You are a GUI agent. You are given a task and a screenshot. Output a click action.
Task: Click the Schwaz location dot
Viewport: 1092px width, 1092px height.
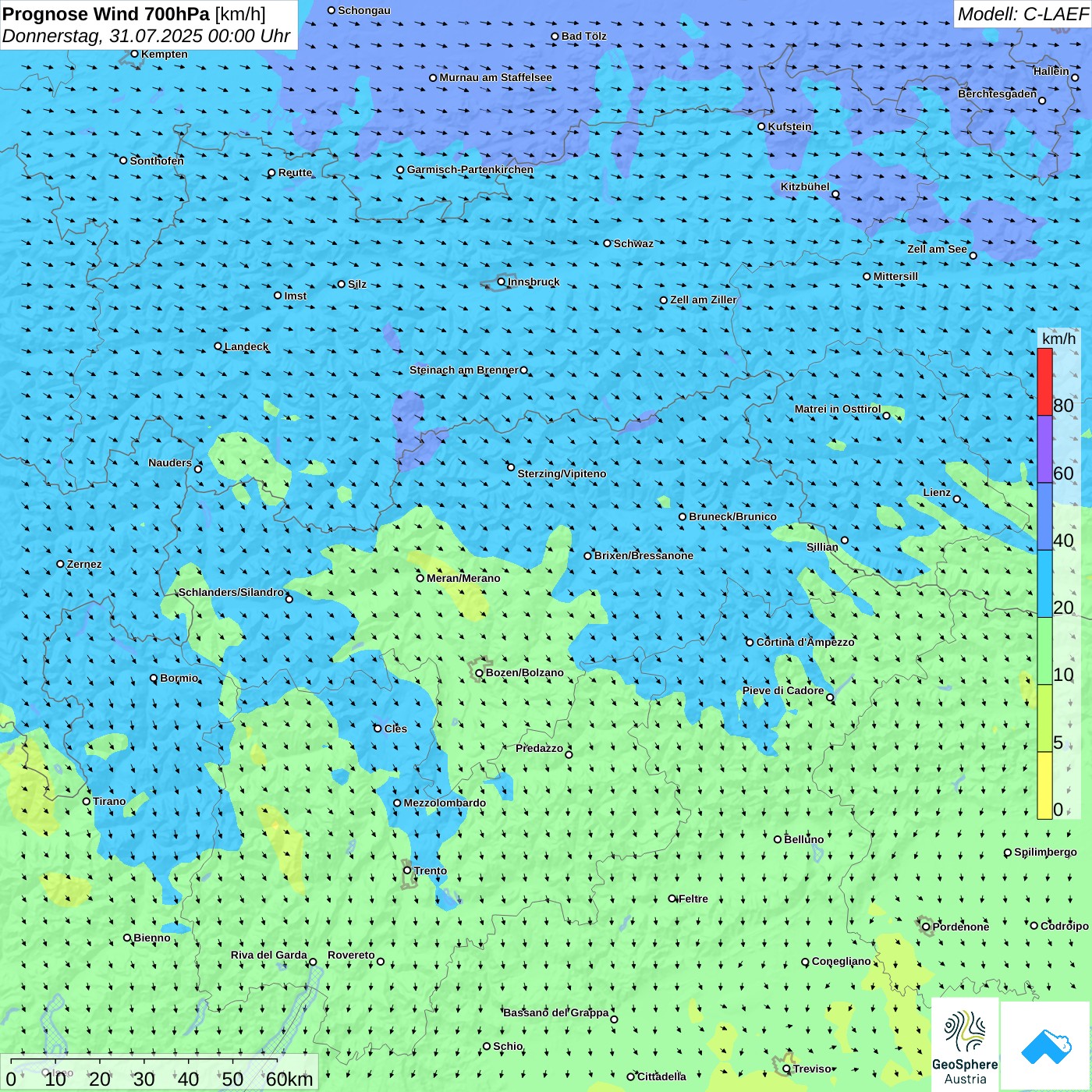tap(608, 243)
